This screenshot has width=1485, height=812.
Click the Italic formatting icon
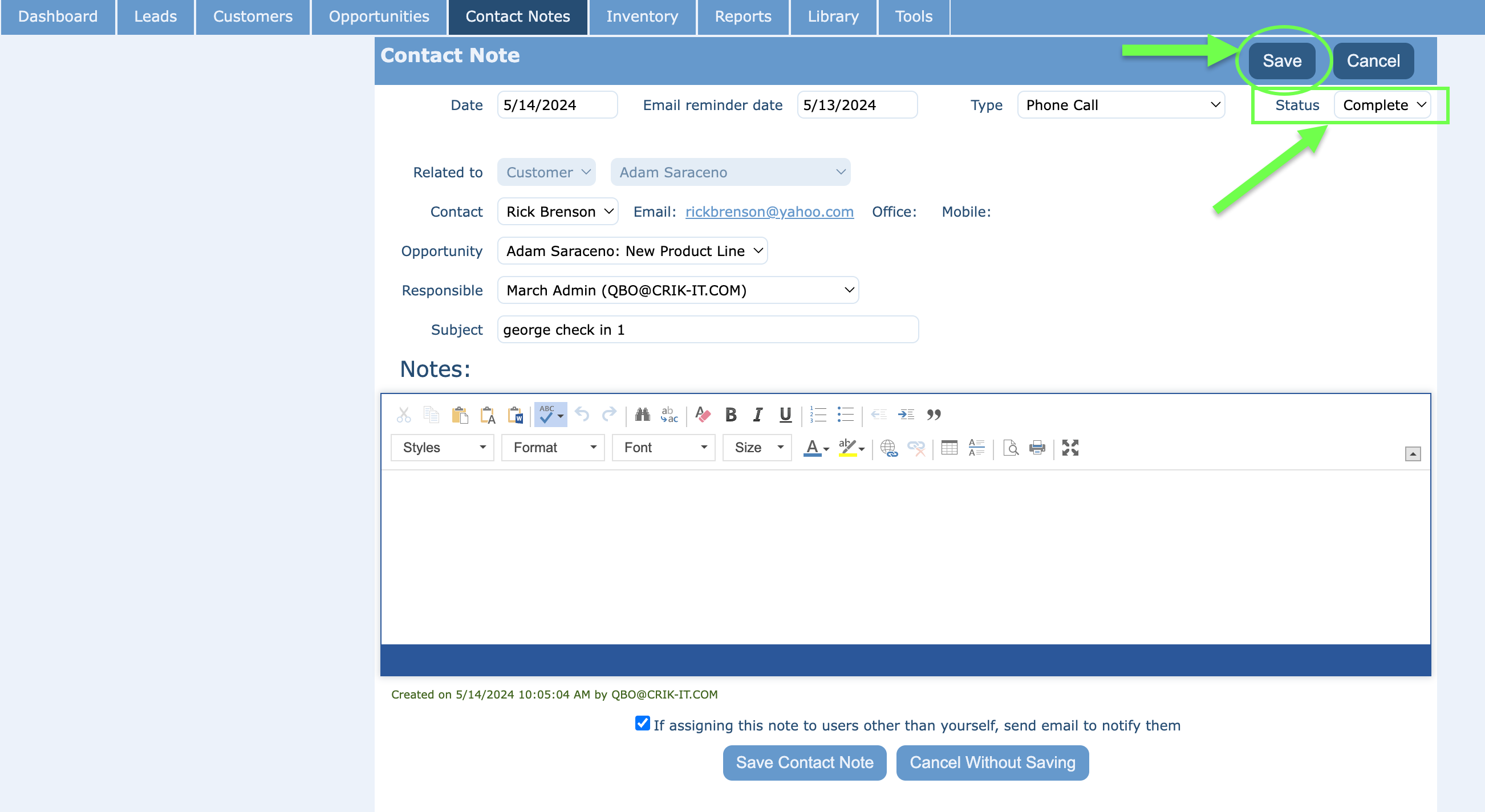(x=757, y=415)
